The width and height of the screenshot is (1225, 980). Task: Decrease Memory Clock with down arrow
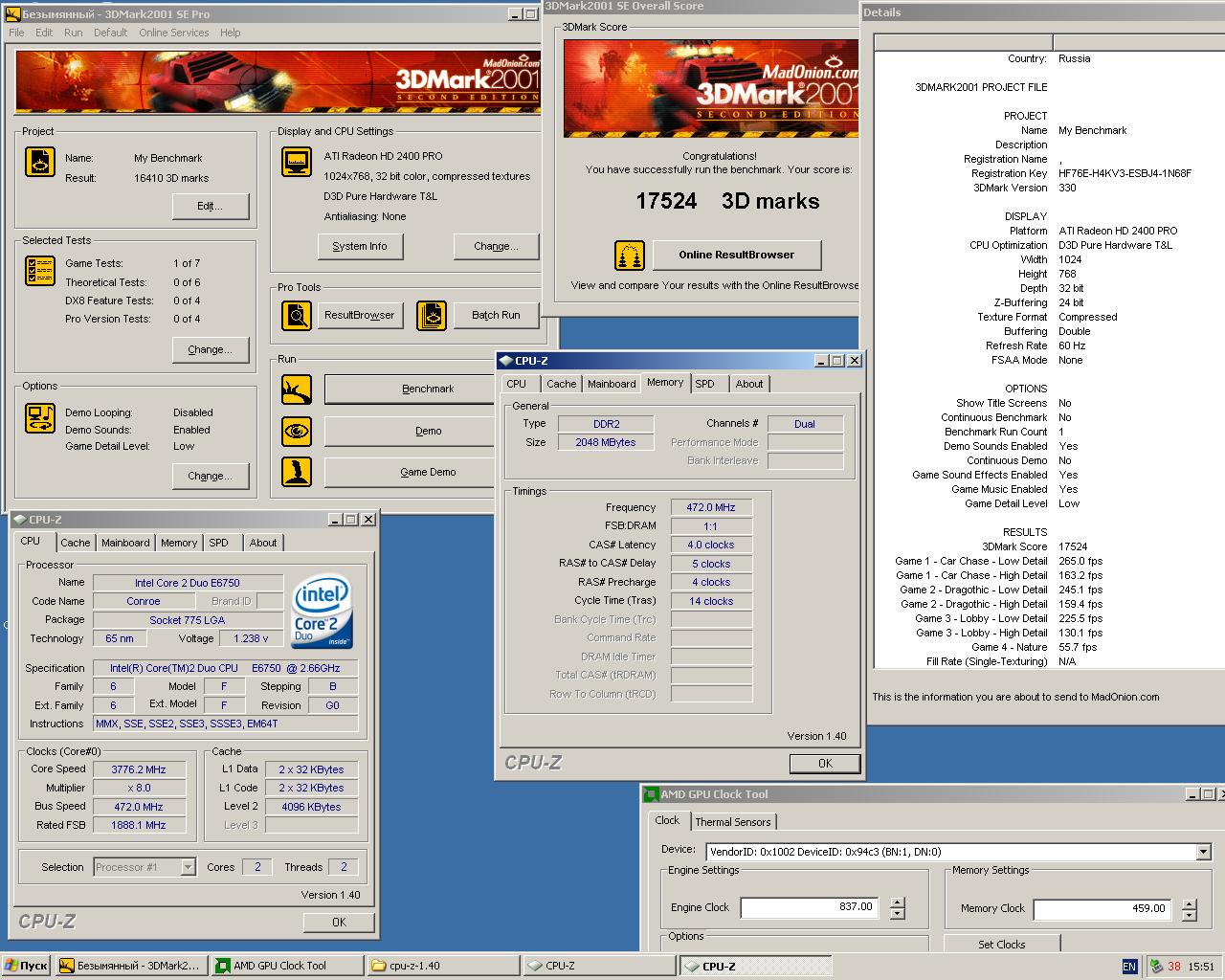point(1189,914)
